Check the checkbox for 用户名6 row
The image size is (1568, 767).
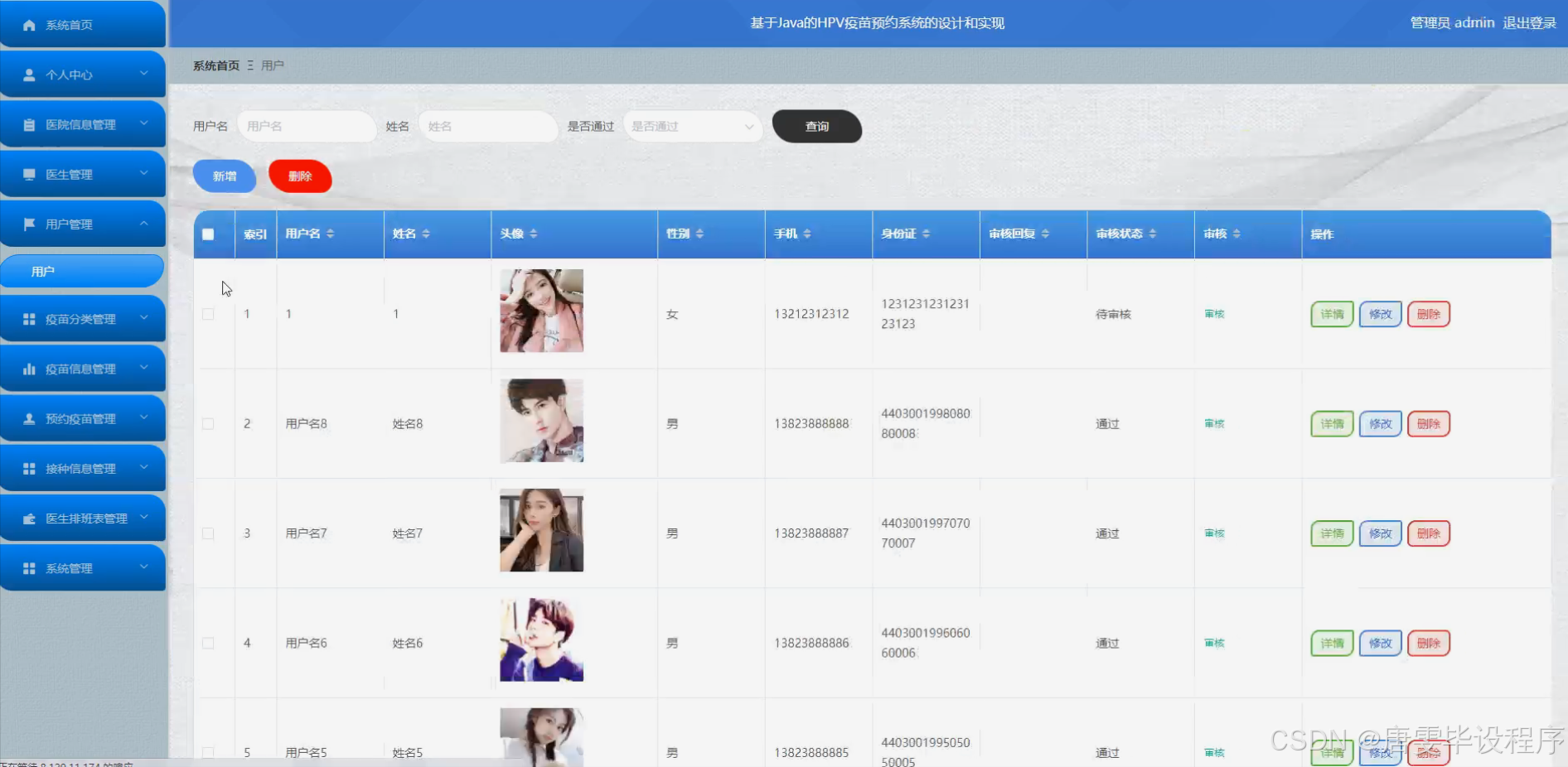click(208, 643)
